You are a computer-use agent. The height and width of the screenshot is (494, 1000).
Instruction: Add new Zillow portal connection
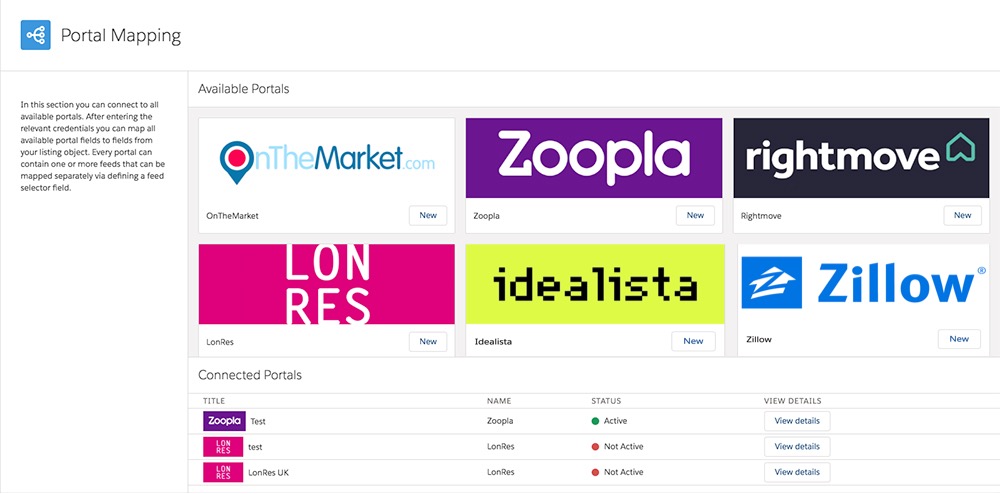[959, 339]
